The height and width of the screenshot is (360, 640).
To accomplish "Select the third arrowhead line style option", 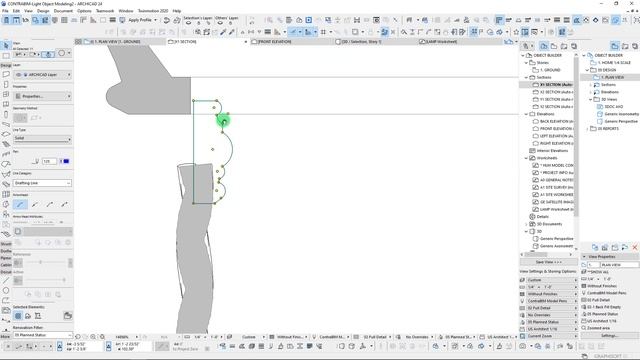I will 49,204.
